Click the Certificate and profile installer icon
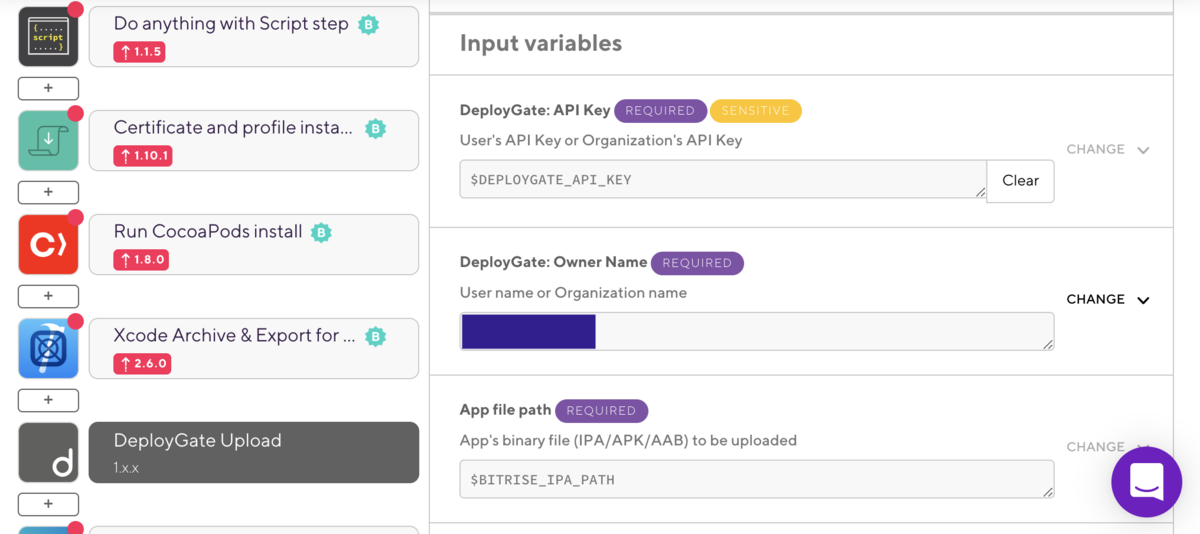Image resolution: width=1200 pixels, height=534 pixels. tap(48, 141)
